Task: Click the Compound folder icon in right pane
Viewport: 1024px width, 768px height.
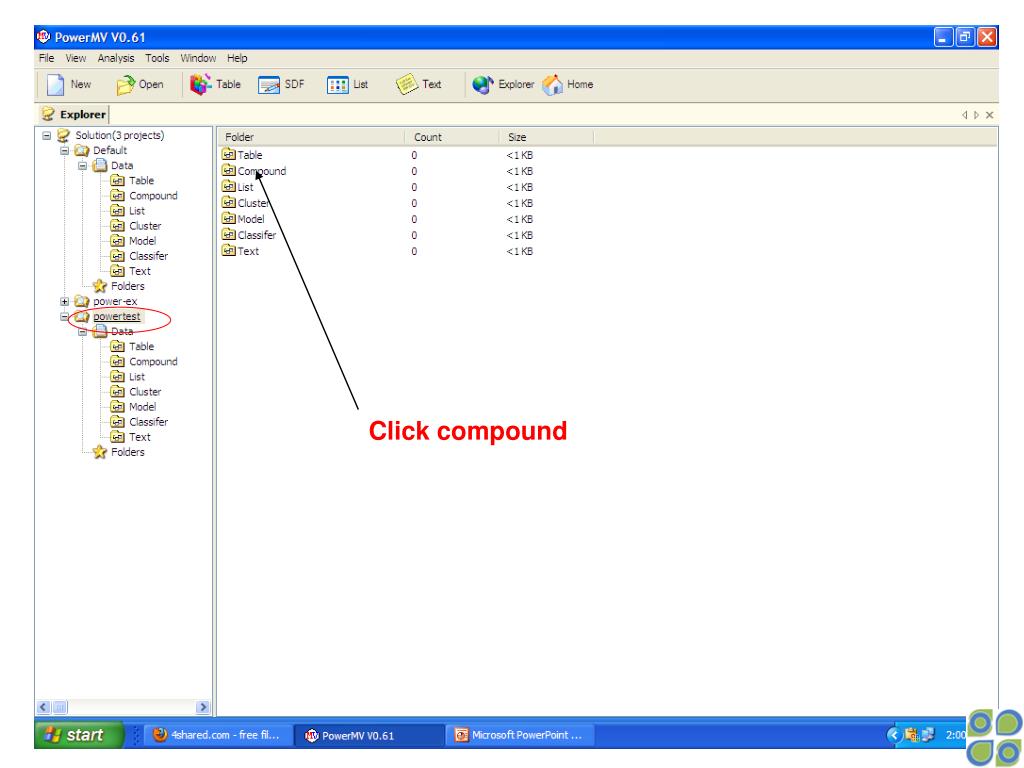Action: pyautogui.click(x=229, y=170)
